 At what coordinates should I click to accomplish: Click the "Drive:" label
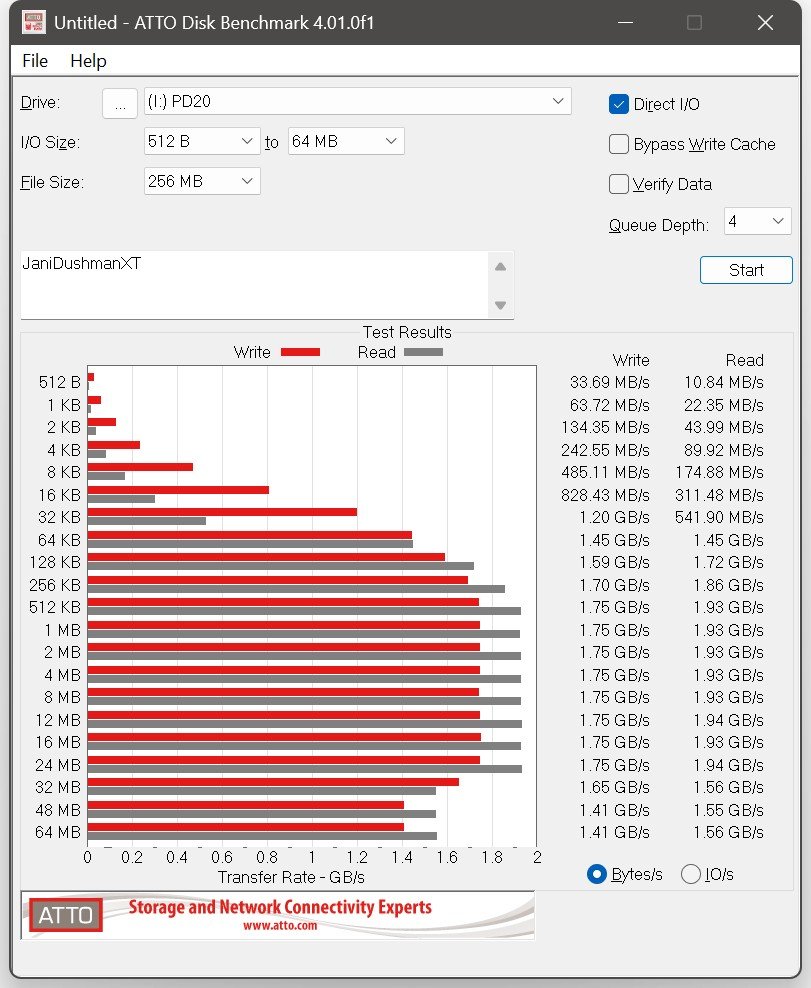click(40, 102)
